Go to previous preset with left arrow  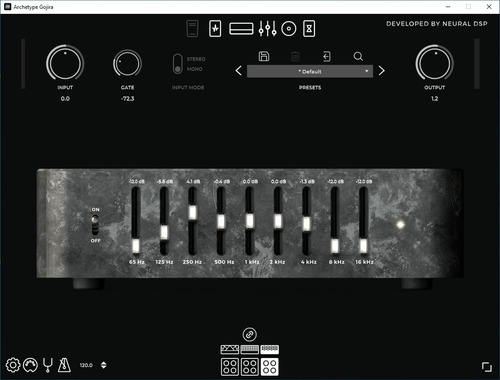tap(239, 71)
